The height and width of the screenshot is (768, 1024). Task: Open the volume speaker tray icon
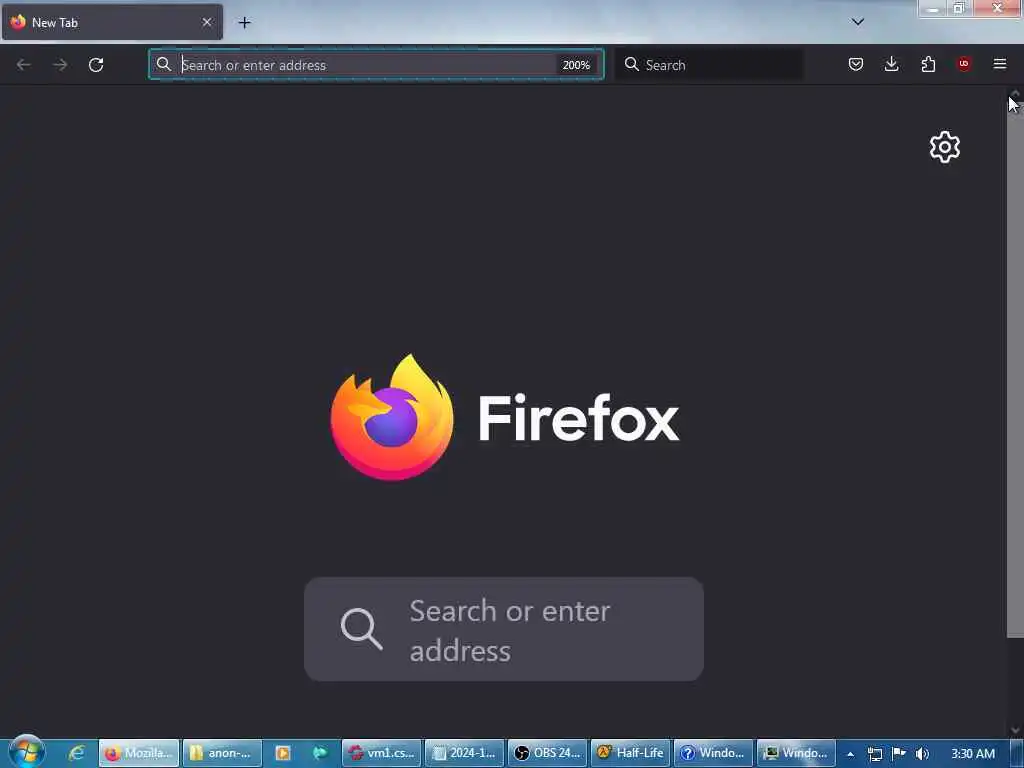click(922, 754)
